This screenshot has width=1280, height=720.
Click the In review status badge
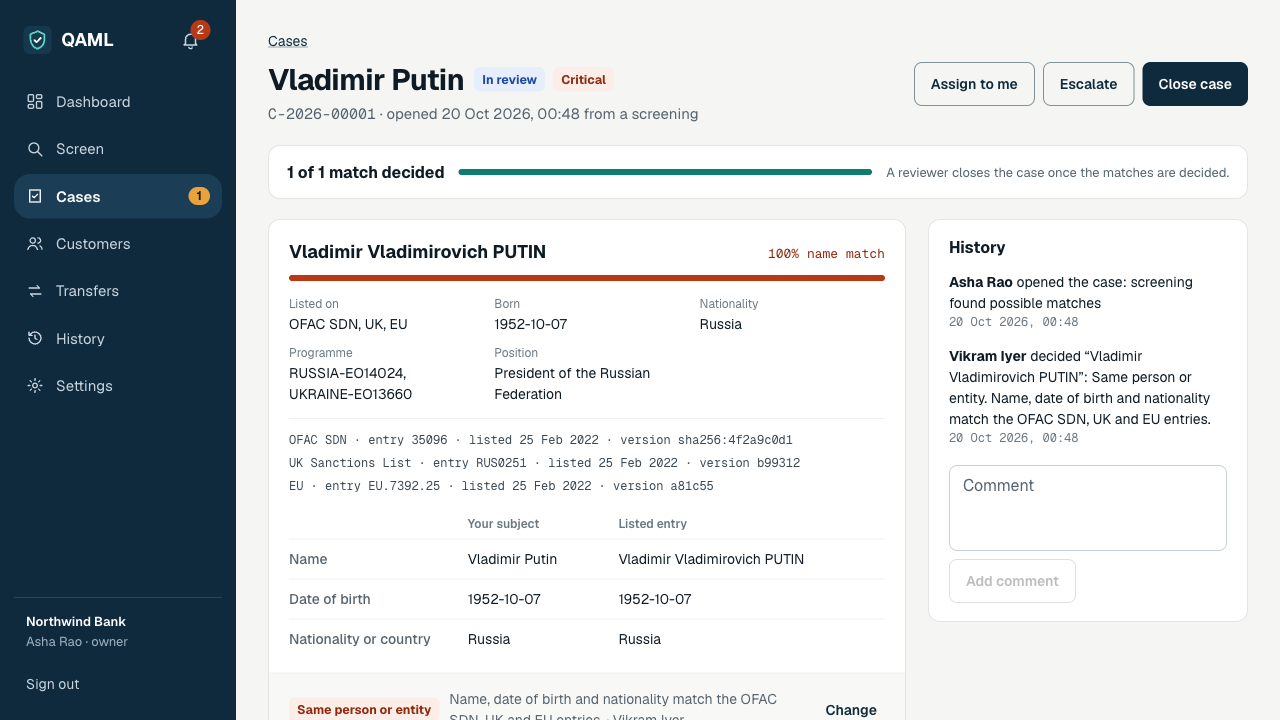[509, 80]
